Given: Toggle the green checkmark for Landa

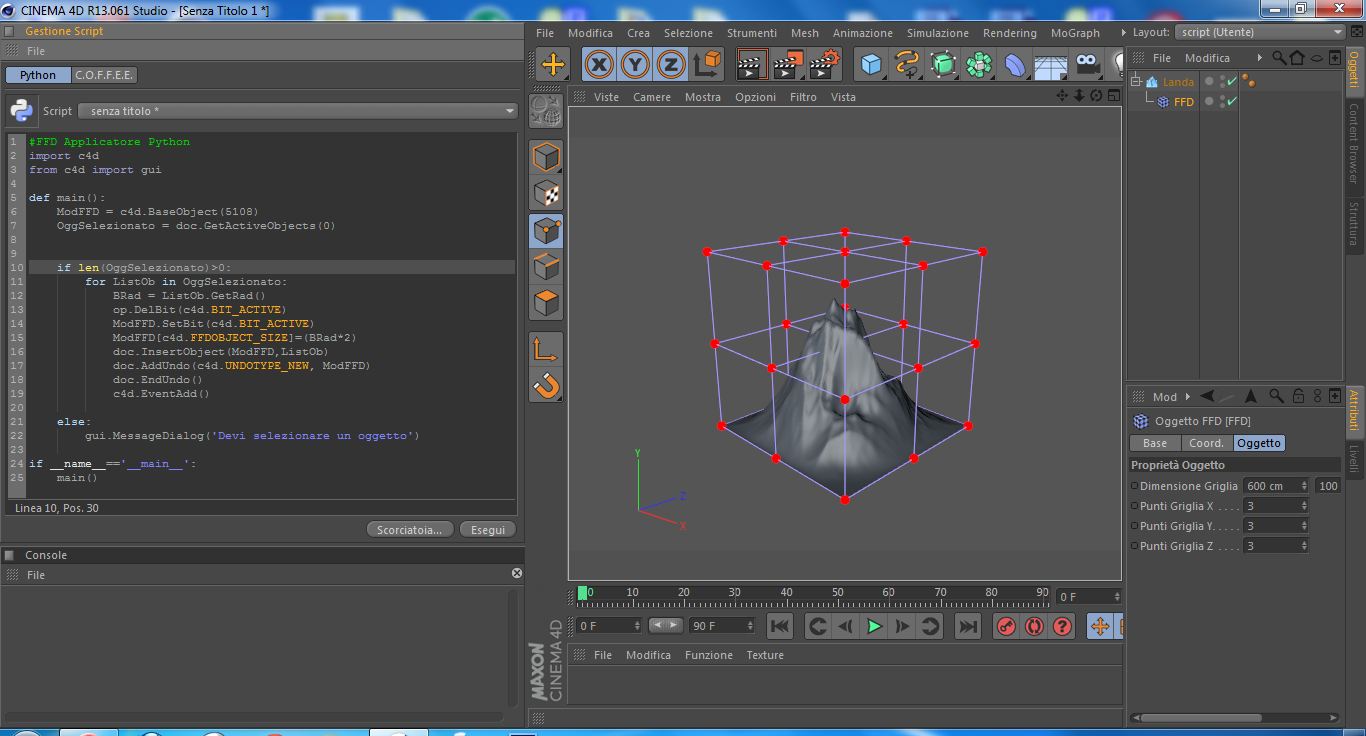Looking at the screenshot, I should click(1232, 82).
